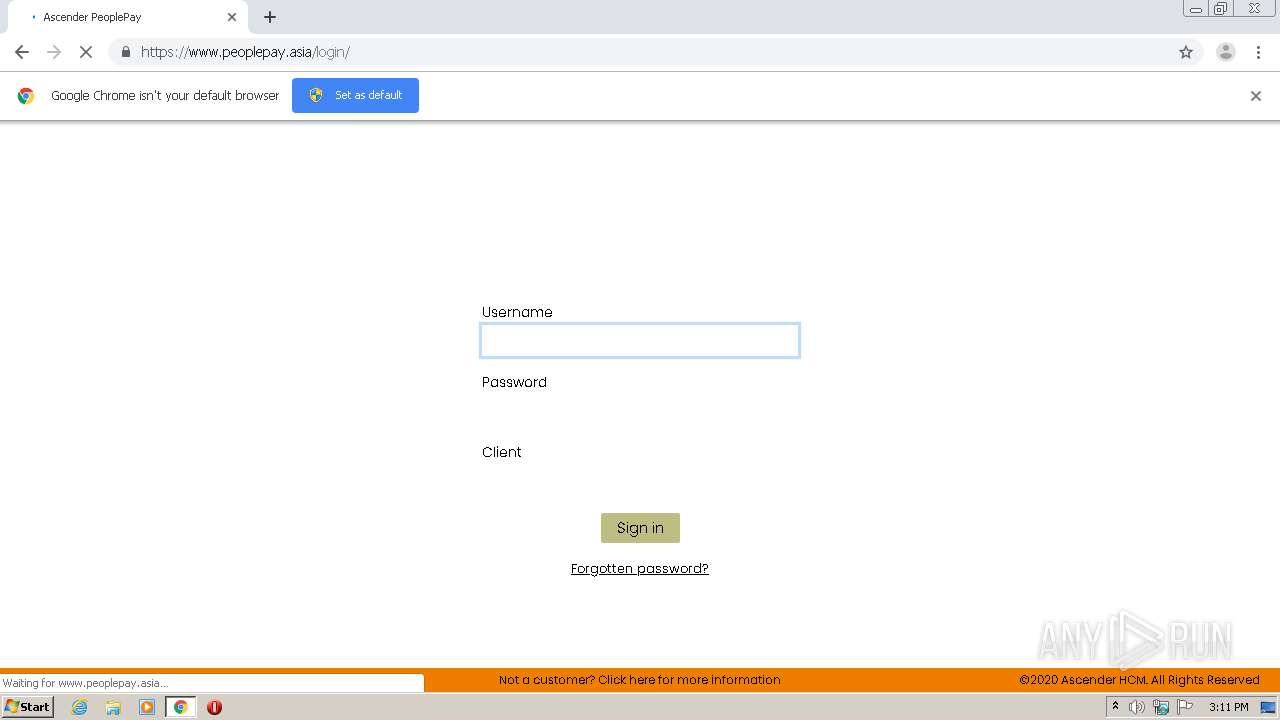Click the Client label text
Viewport: 1280px width, 720px height.
coord(502,452)
